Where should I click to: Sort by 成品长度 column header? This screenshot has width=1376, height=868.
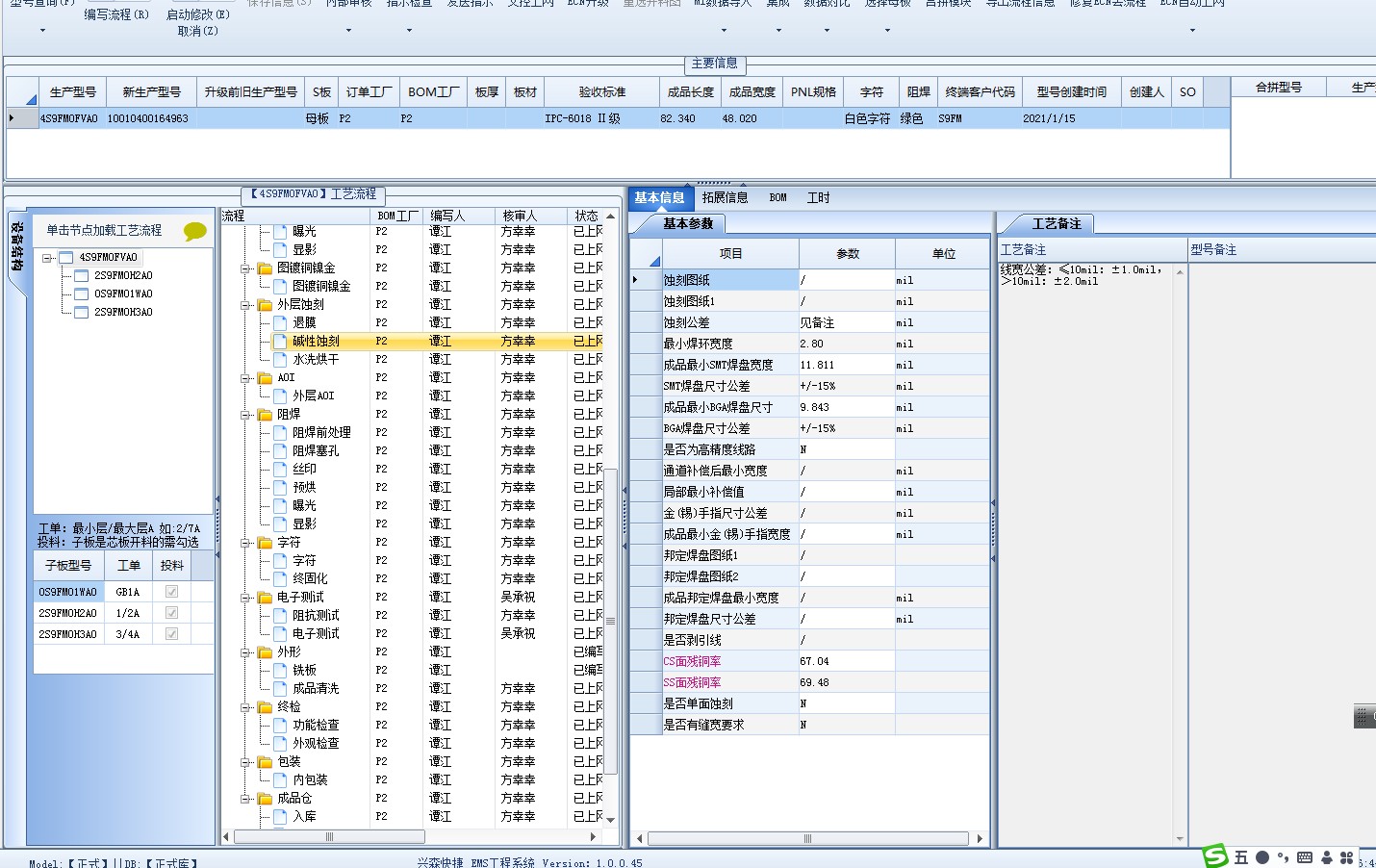[691, 92]
